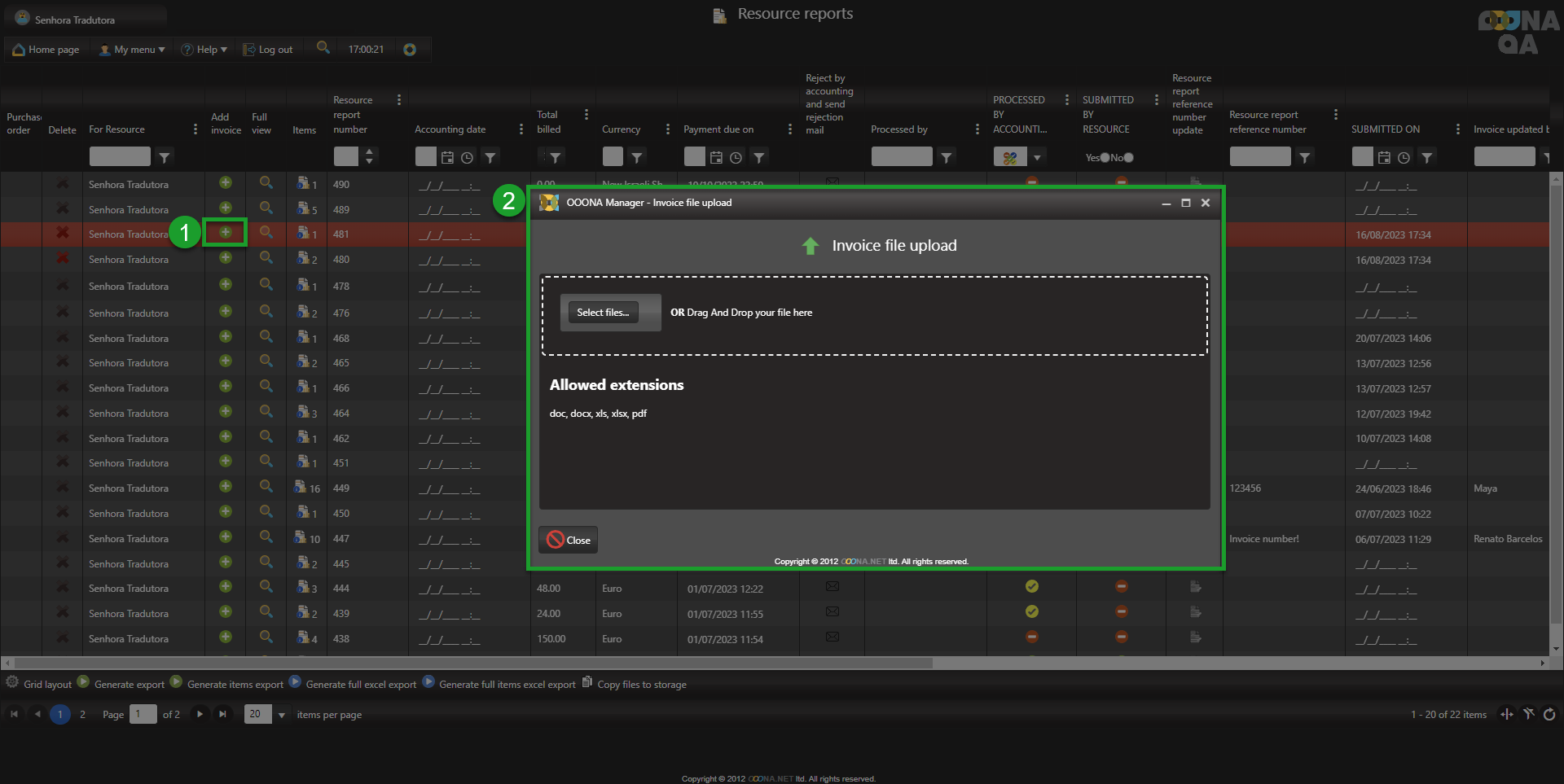Click horizontal scrollbar beneath the grid

click(x=472, y=664)
